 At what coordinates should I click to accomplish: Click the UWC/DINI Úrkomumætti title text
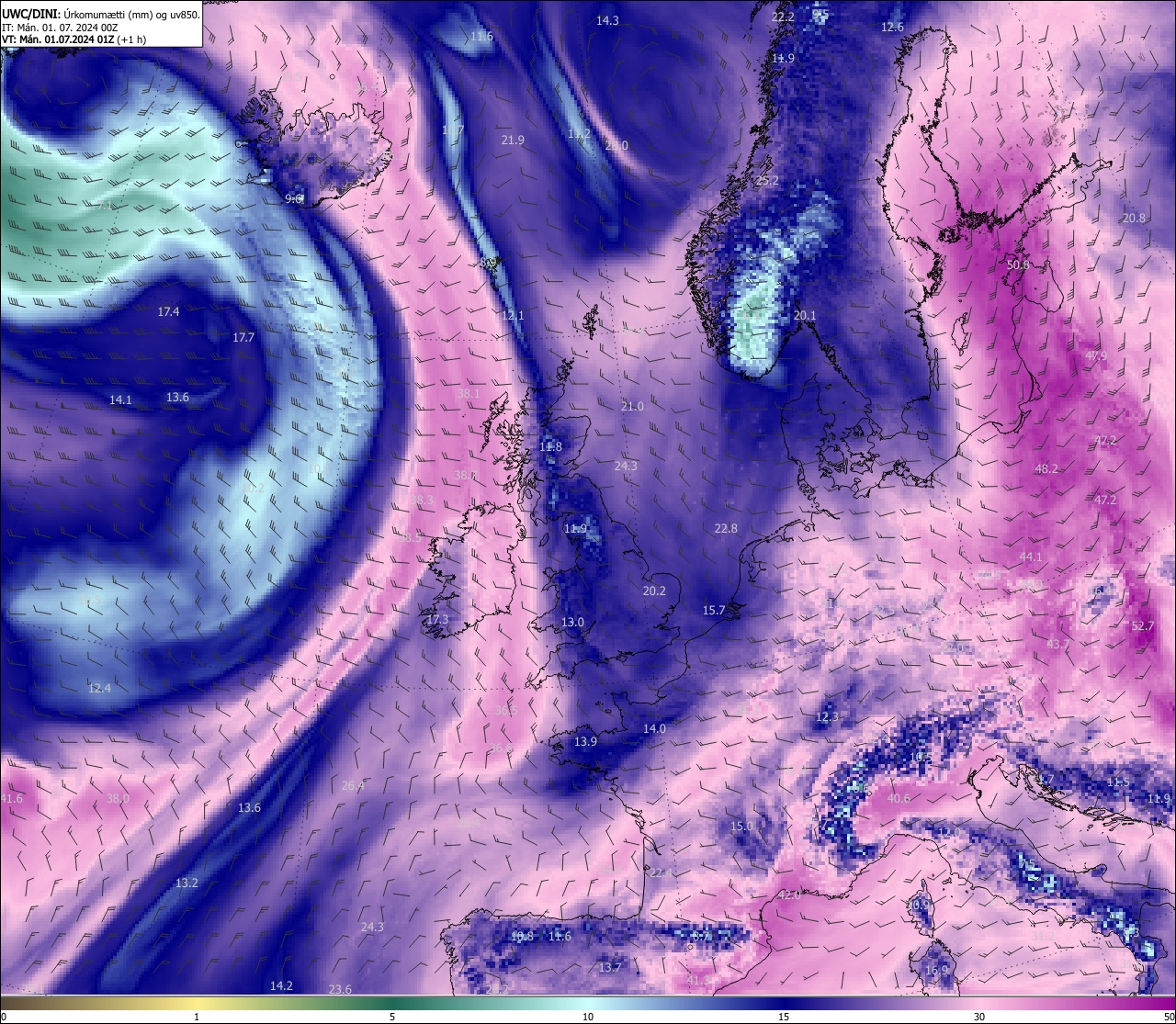pyautogui.click(x=100, y=14)
